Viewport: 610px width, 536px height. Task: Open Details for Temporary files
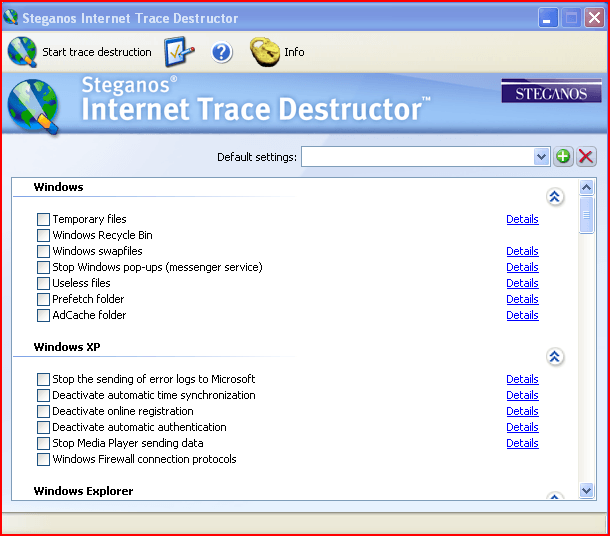click(x=522, y=219)
